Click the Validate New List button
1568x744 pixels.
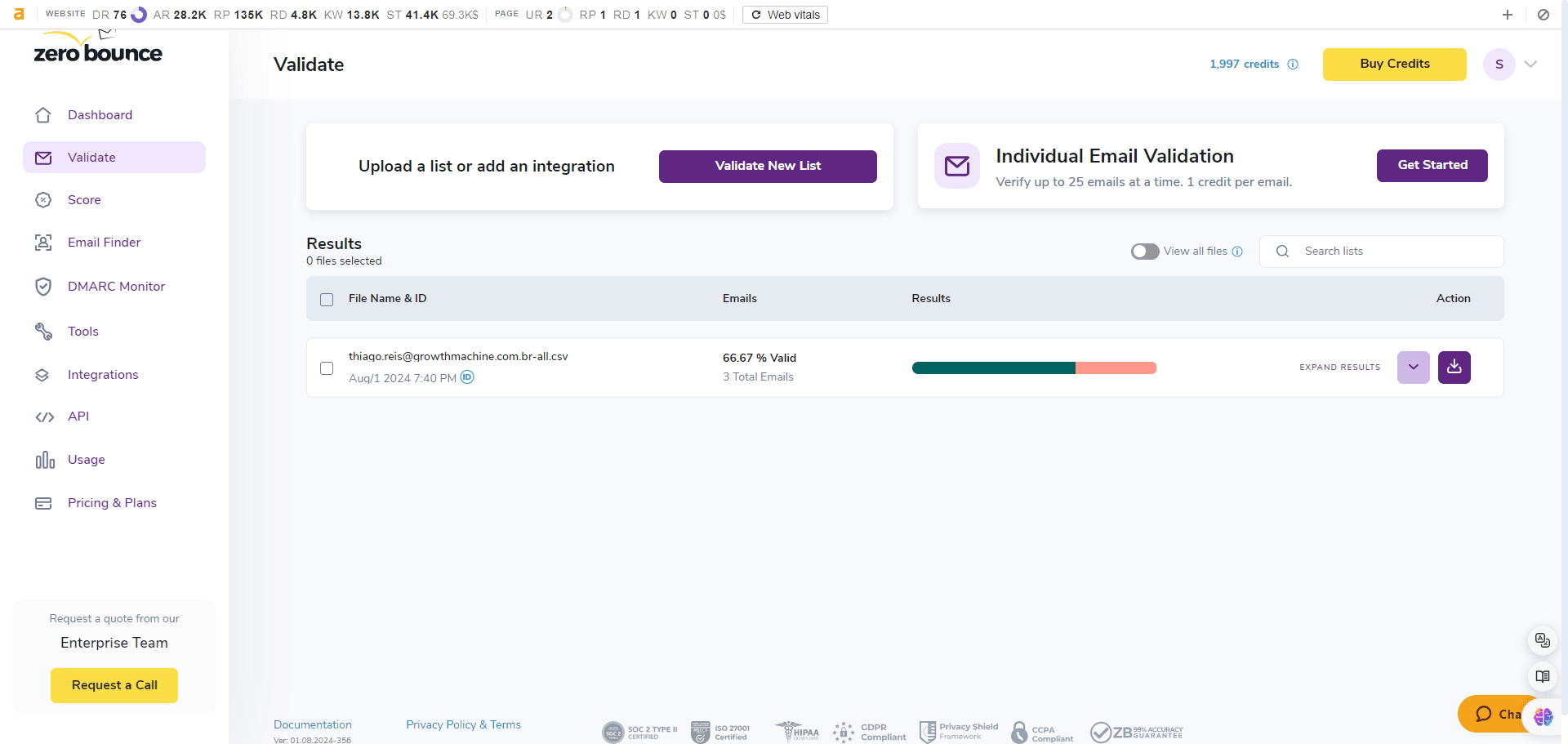coord(768,167)
